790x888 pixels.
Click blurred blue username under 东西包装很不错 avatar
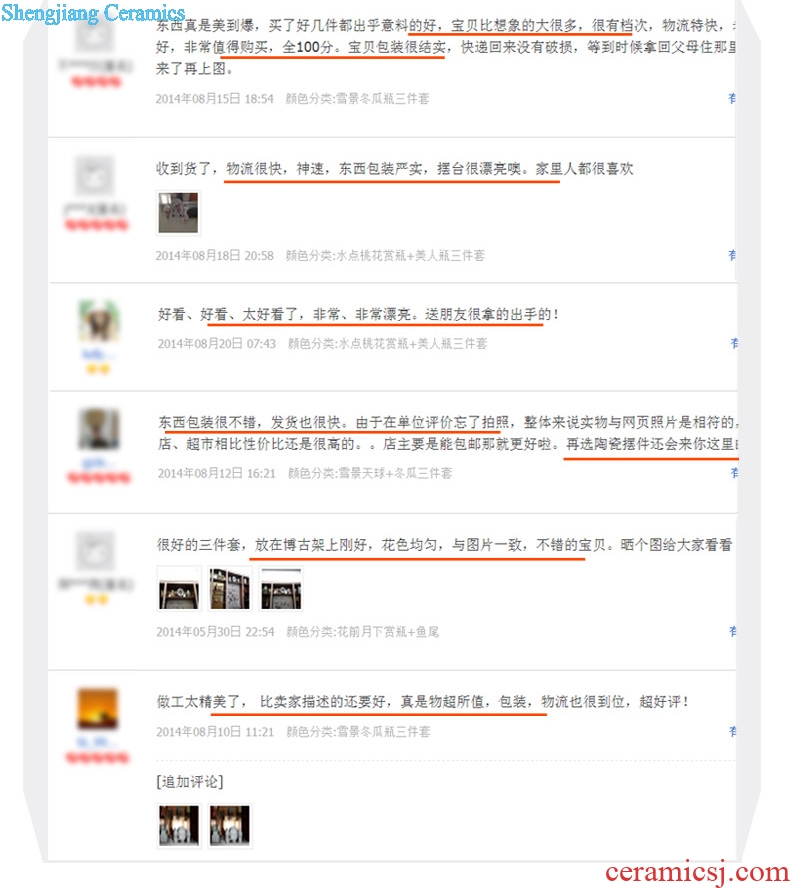[x=95, y=463]
